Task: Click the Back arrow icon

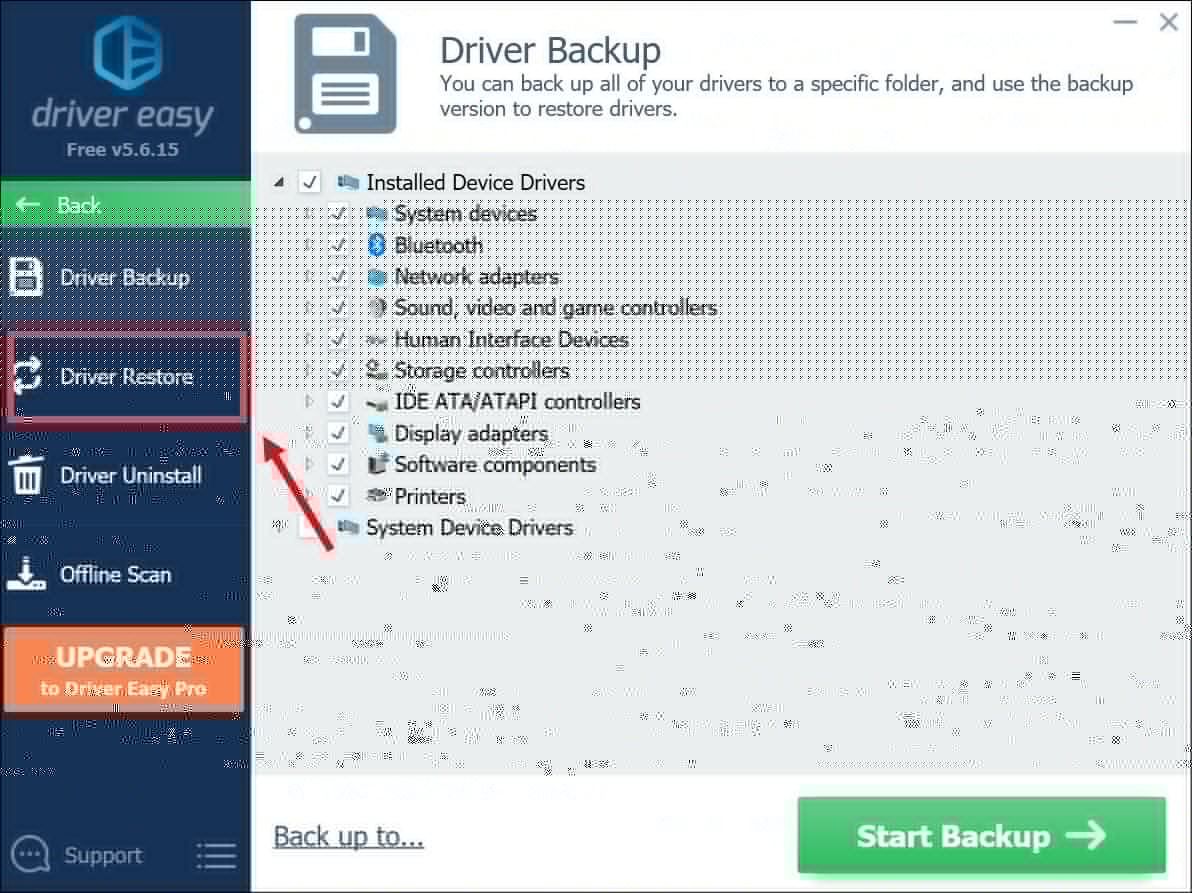Action: 28,204
